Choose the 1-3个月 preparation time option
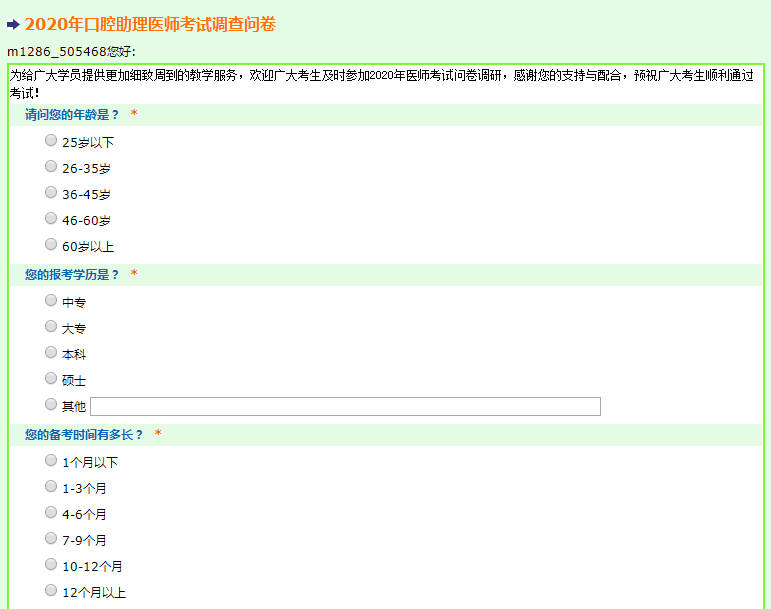The height and width of the screenshot is (609, 771). 51,487
